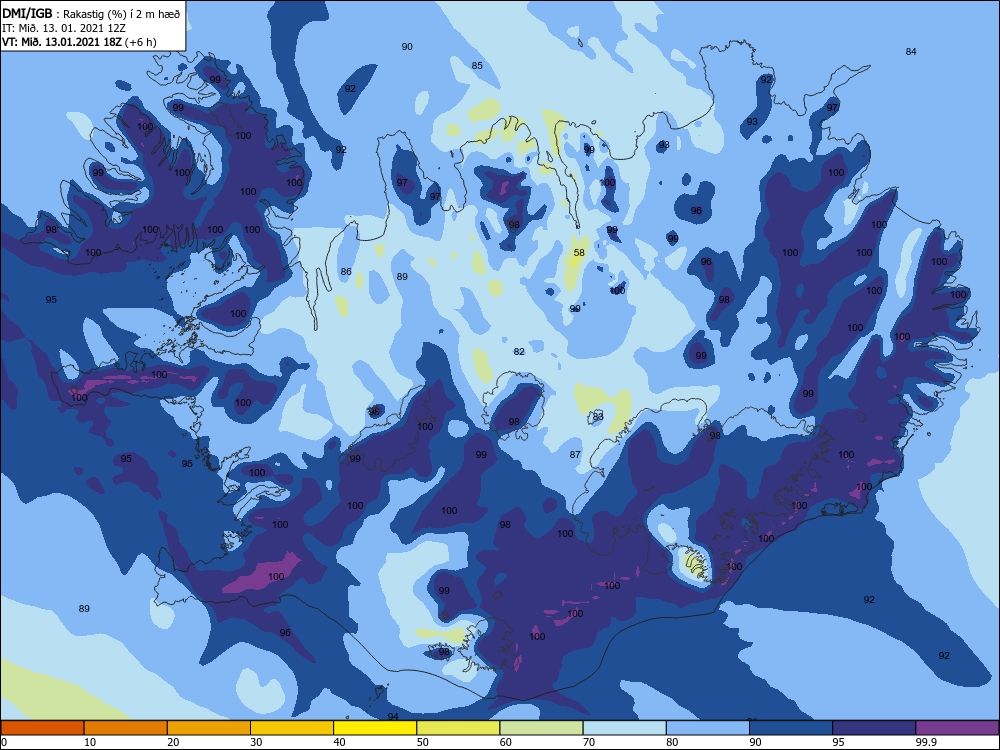
Task: Click the orange 10–20 legend swatch
Action: pyautogui.click(x=126, y=728)
